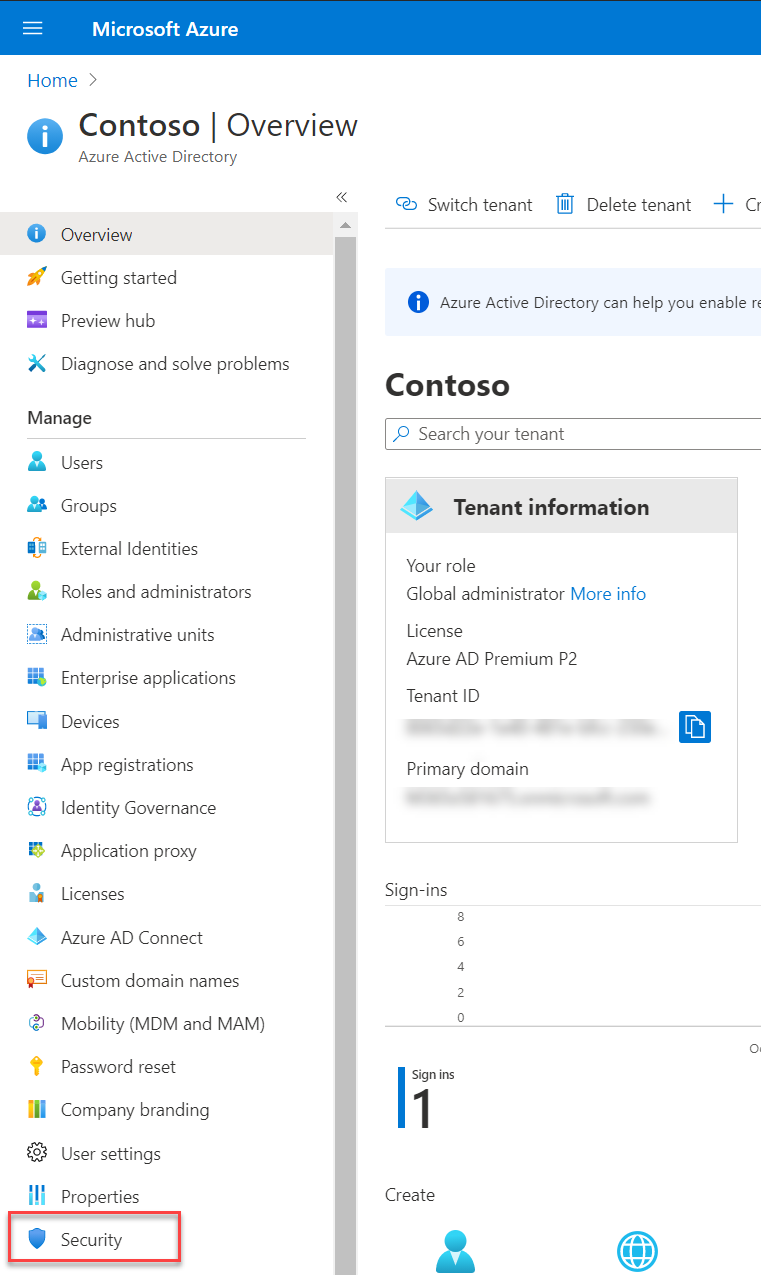The width and height of the screenshot is (761, 1275).
Task: Click the breadcrumb chevron after Home
Action: pos(93,80)
